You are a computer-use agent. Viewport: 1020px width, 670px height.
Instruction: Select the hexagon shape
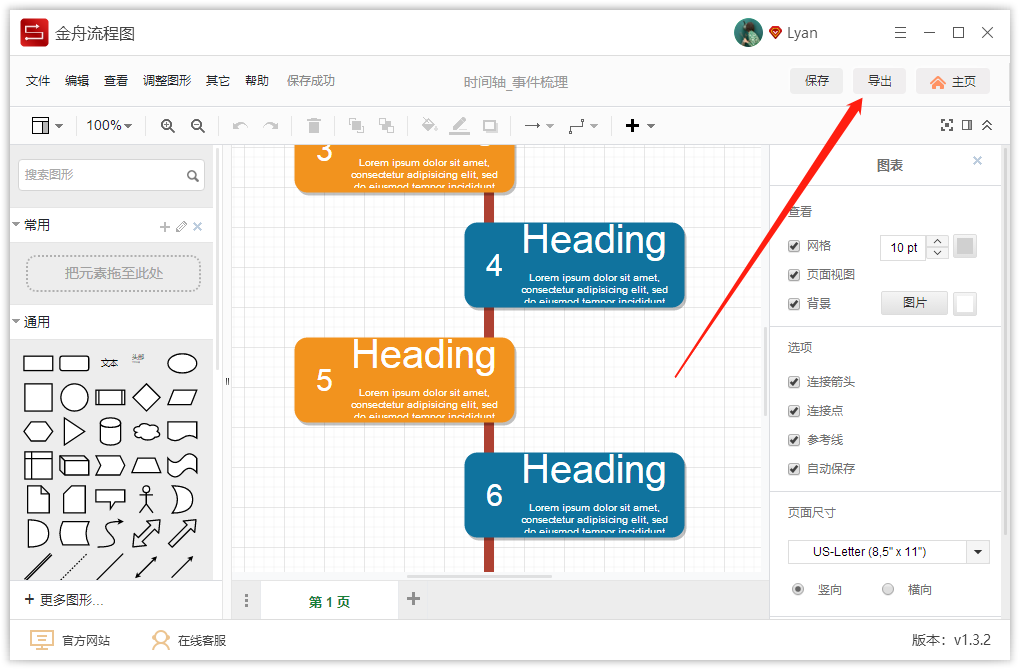click(x=38, y=431)
